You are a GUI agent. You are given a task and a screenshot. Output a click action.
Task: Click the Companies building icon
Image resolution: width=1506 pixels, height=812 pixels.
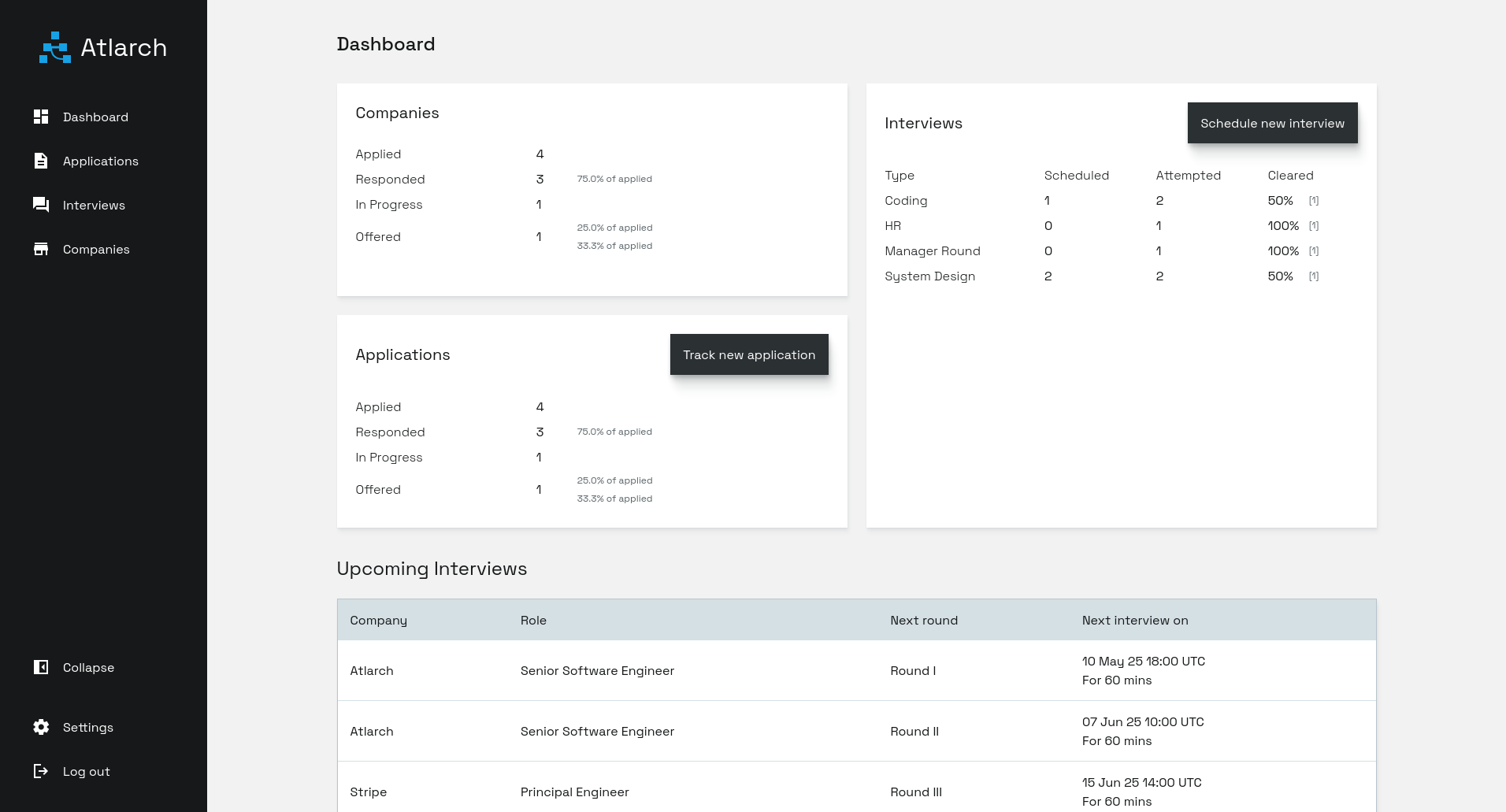[41, 249]
